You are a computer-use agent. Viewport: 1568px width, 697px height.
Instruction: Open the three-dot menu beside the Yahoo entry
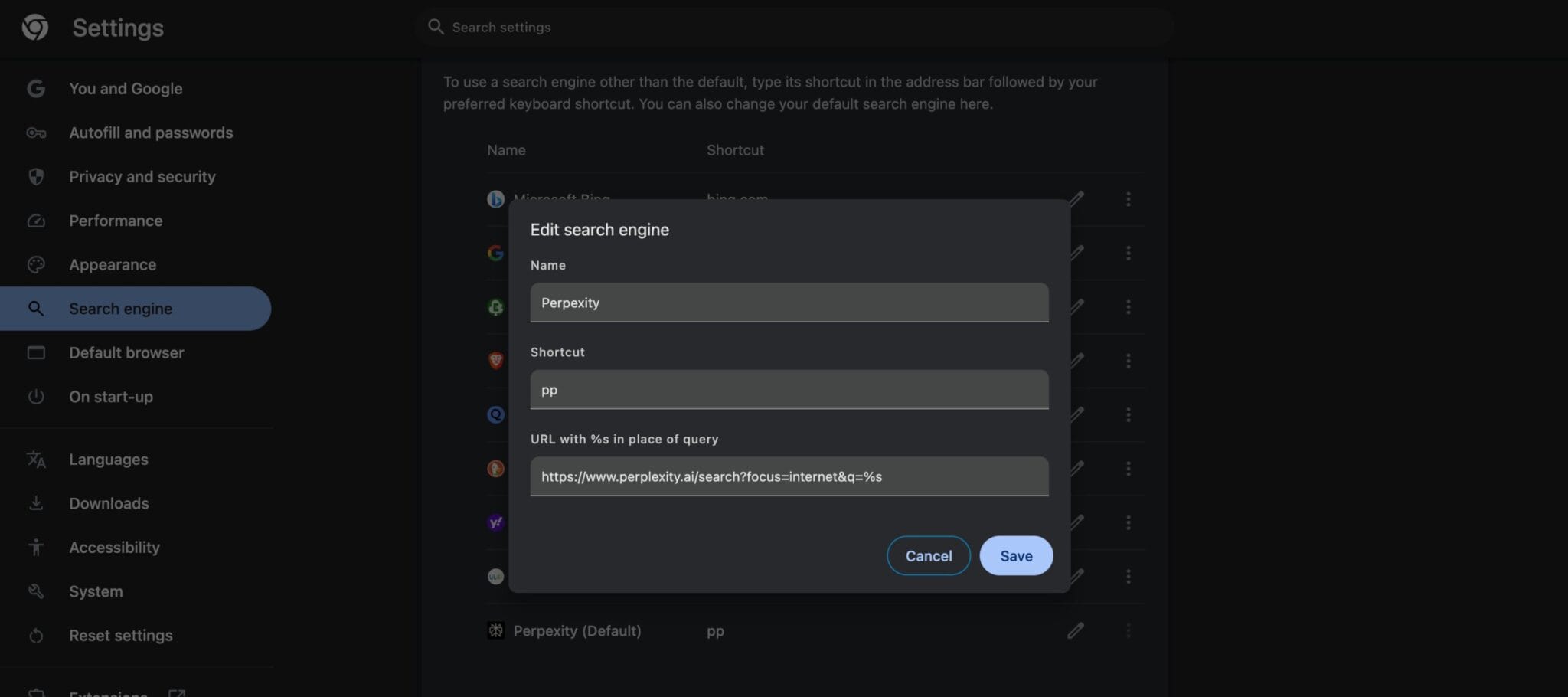pyautogui.click(x=1129, y=522)
